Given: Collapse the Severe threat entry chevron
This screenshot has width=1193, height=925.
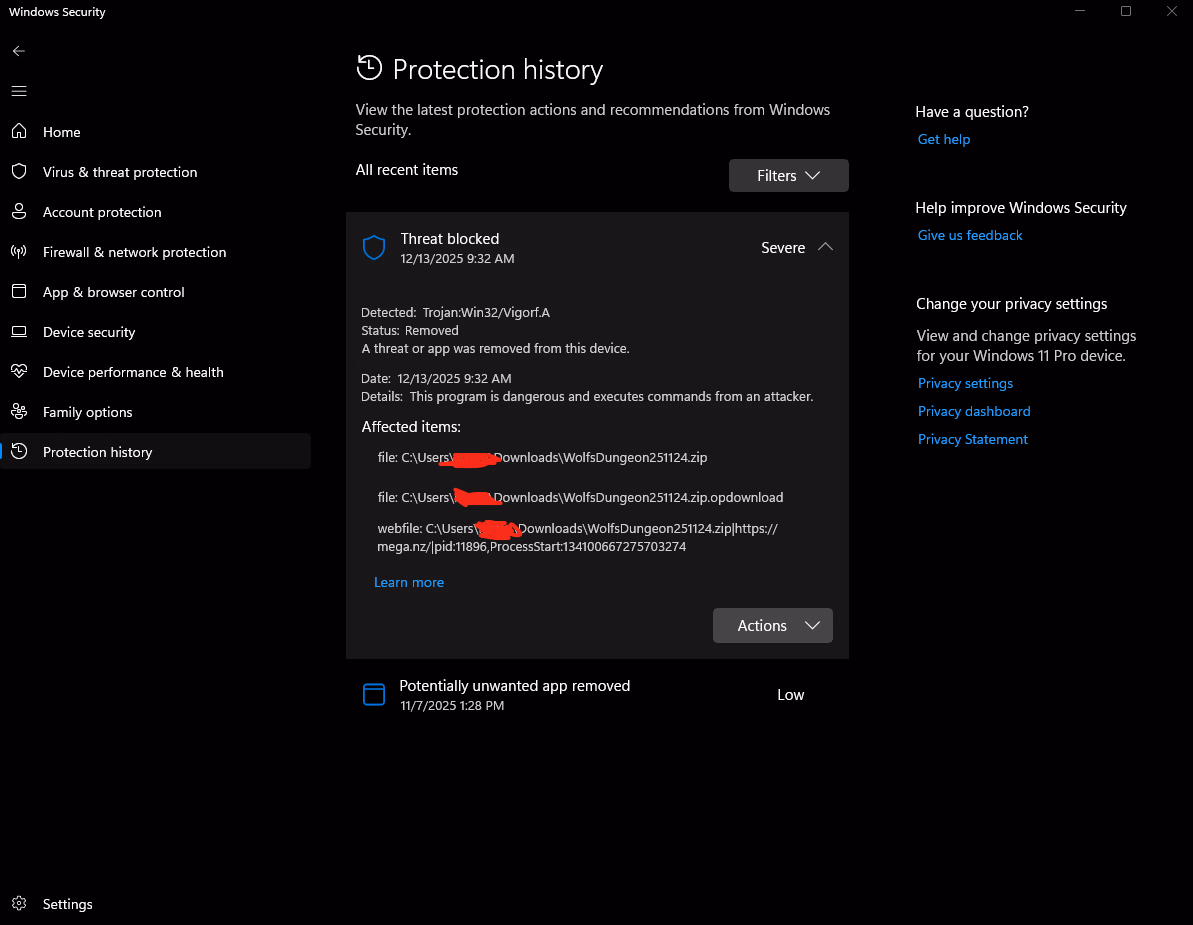Looking at the screenshot, I should click(x=825, y=248).
